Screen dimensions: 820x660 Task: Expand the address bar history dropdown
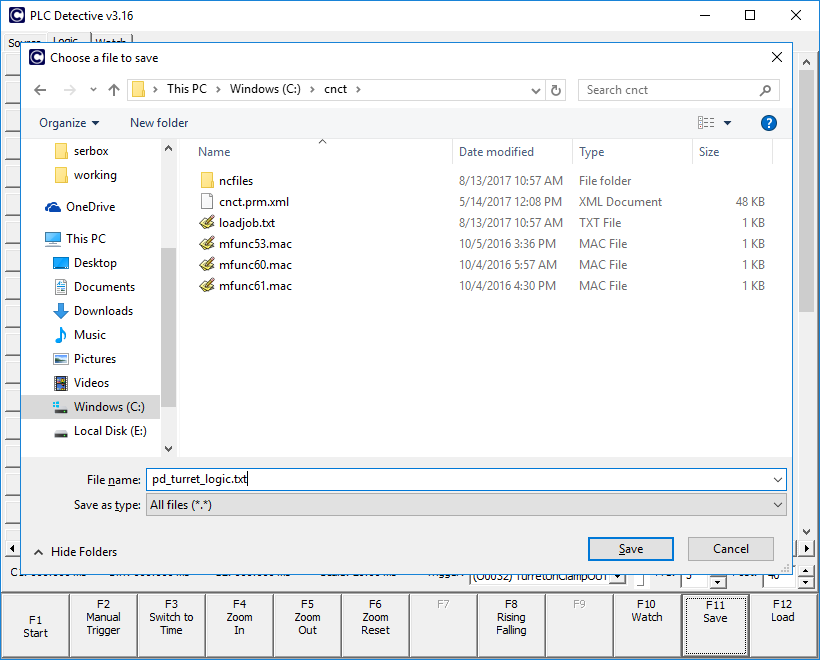(536, 90)
